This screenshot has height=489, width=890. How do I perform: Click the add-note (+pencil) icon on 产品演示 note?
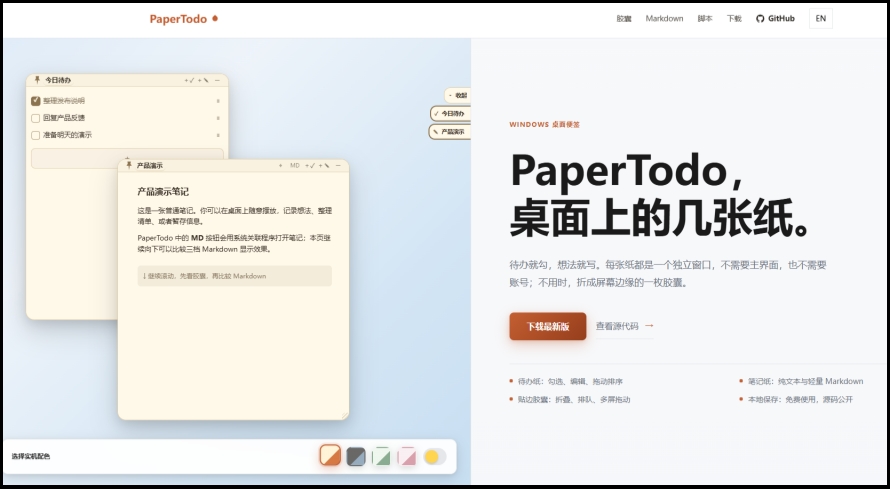(324, 166)
